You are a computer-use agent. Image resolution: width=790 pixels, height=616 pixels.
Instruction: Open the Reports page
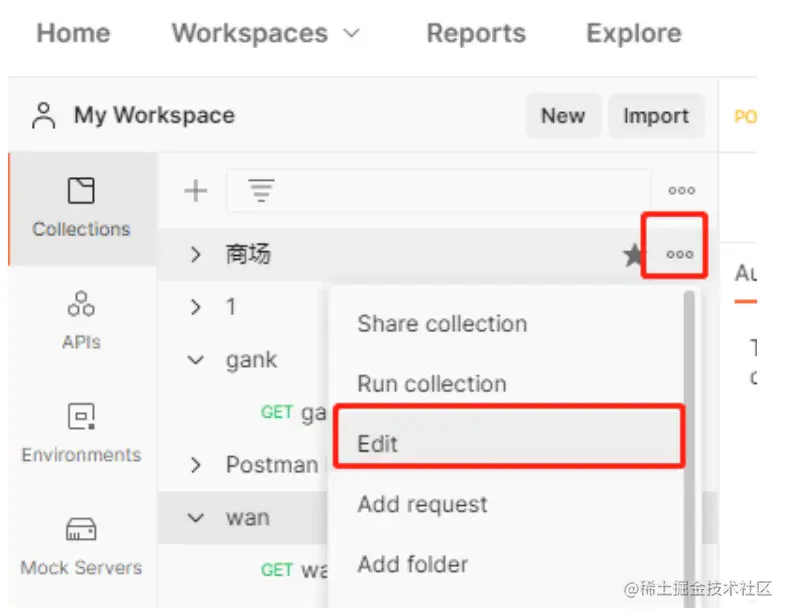tap(476, 34)
